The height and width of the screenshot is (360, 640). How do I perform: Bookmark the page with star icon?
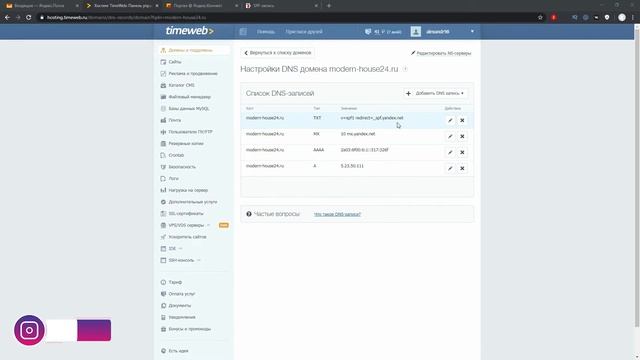(540, 18)
